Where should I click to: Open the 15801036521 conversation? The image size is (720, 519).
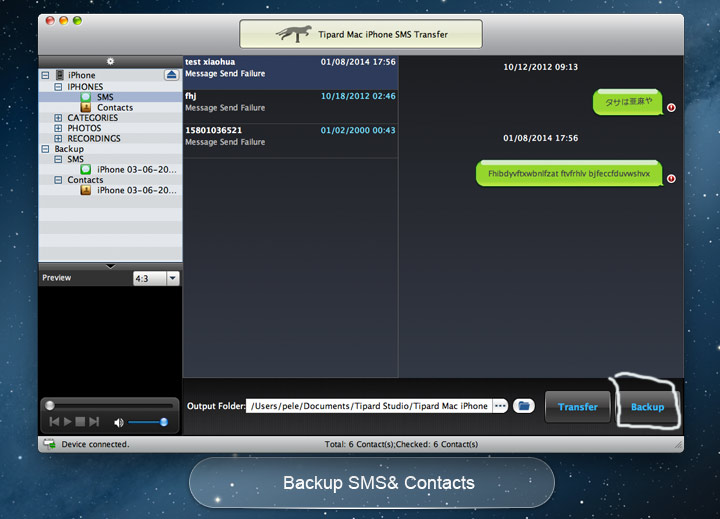[290, 141]
